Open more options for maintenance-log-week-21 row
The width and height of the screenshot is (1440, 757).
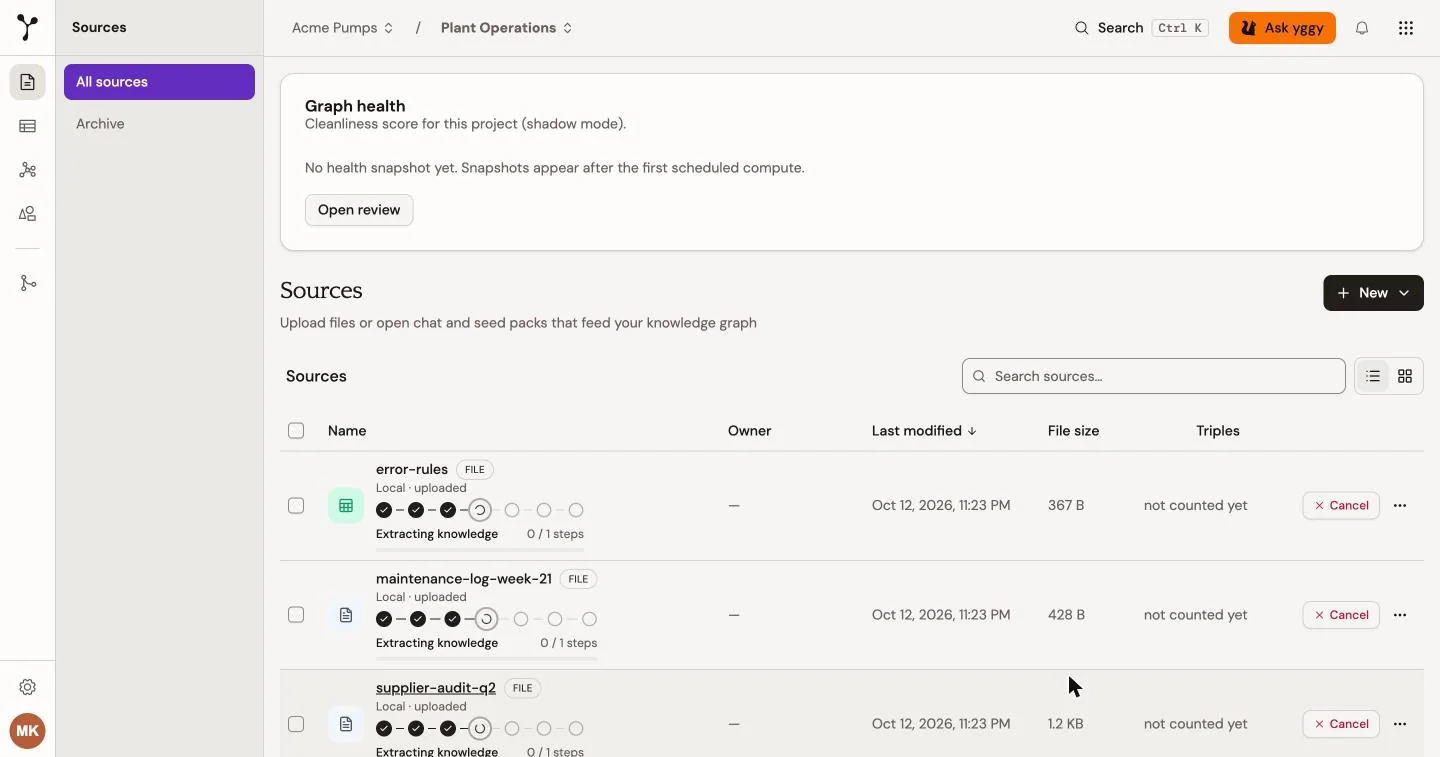[x=1400, y=615]
